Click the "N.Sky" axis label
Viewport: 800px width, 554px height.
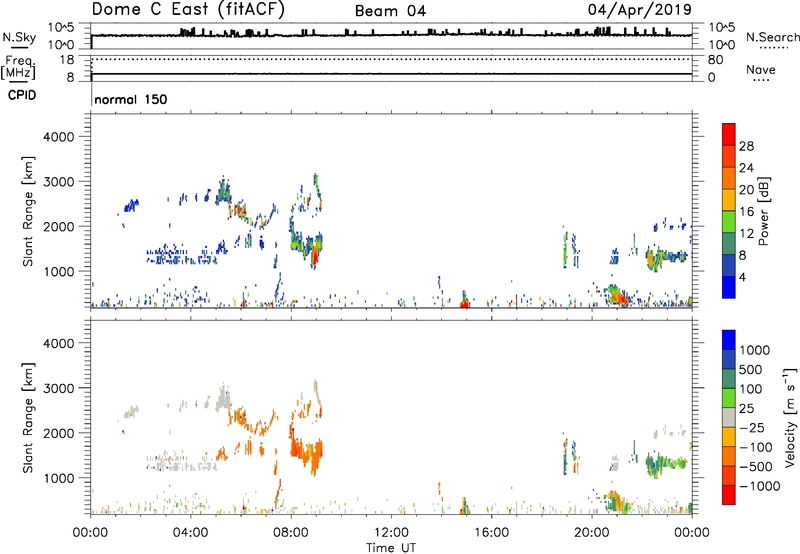[x=19, y=37]
